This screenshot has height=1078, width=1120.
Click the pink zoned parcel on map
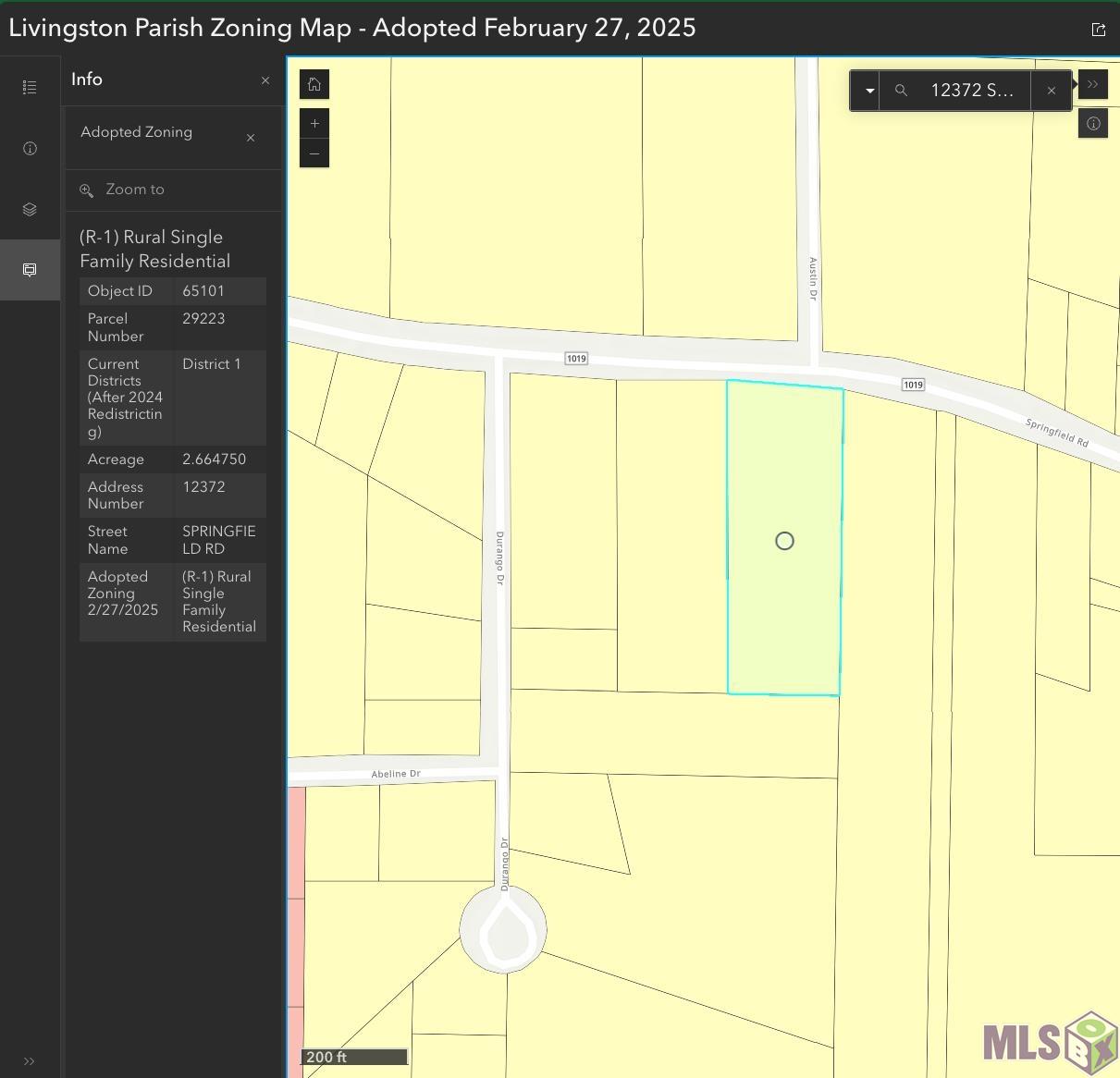296,925
